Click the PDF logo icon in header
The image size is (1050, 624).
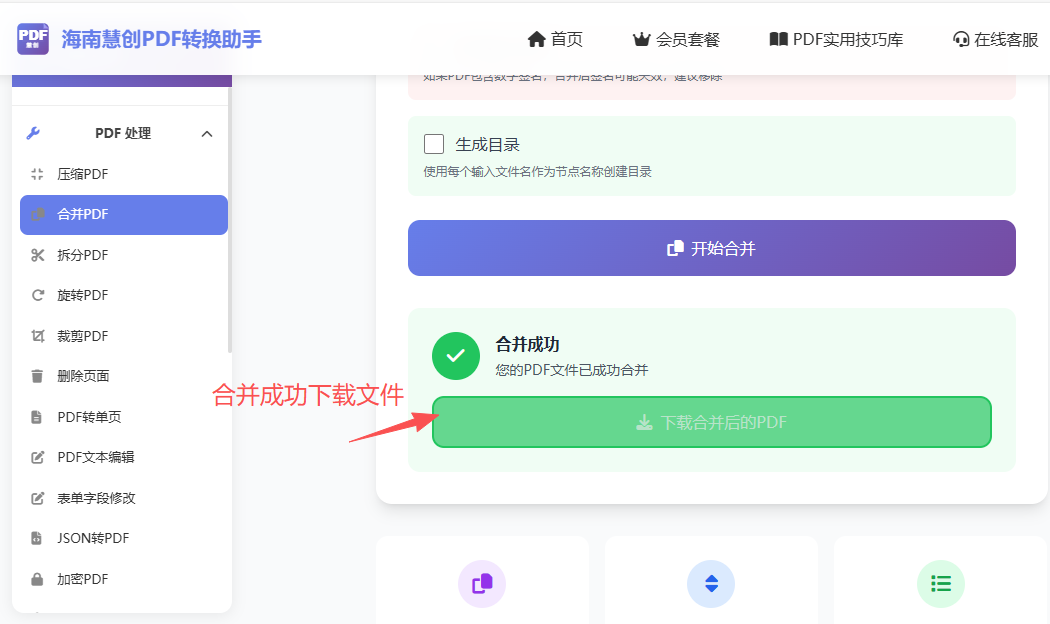[33, 39]
